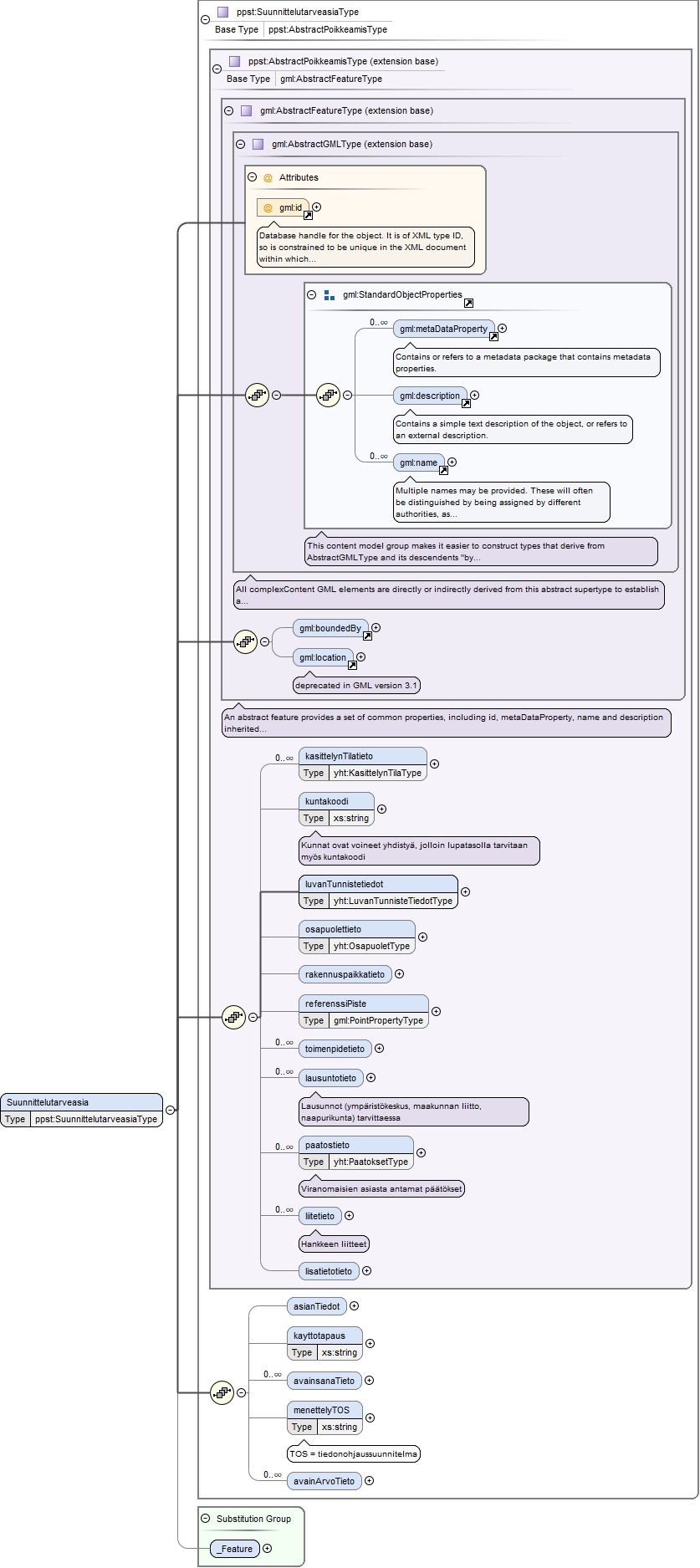Screen dimensions: 700x1568
Task: Collapse the Substitution Group panel
Action: pyautogui.click(x=205, y=1519)
